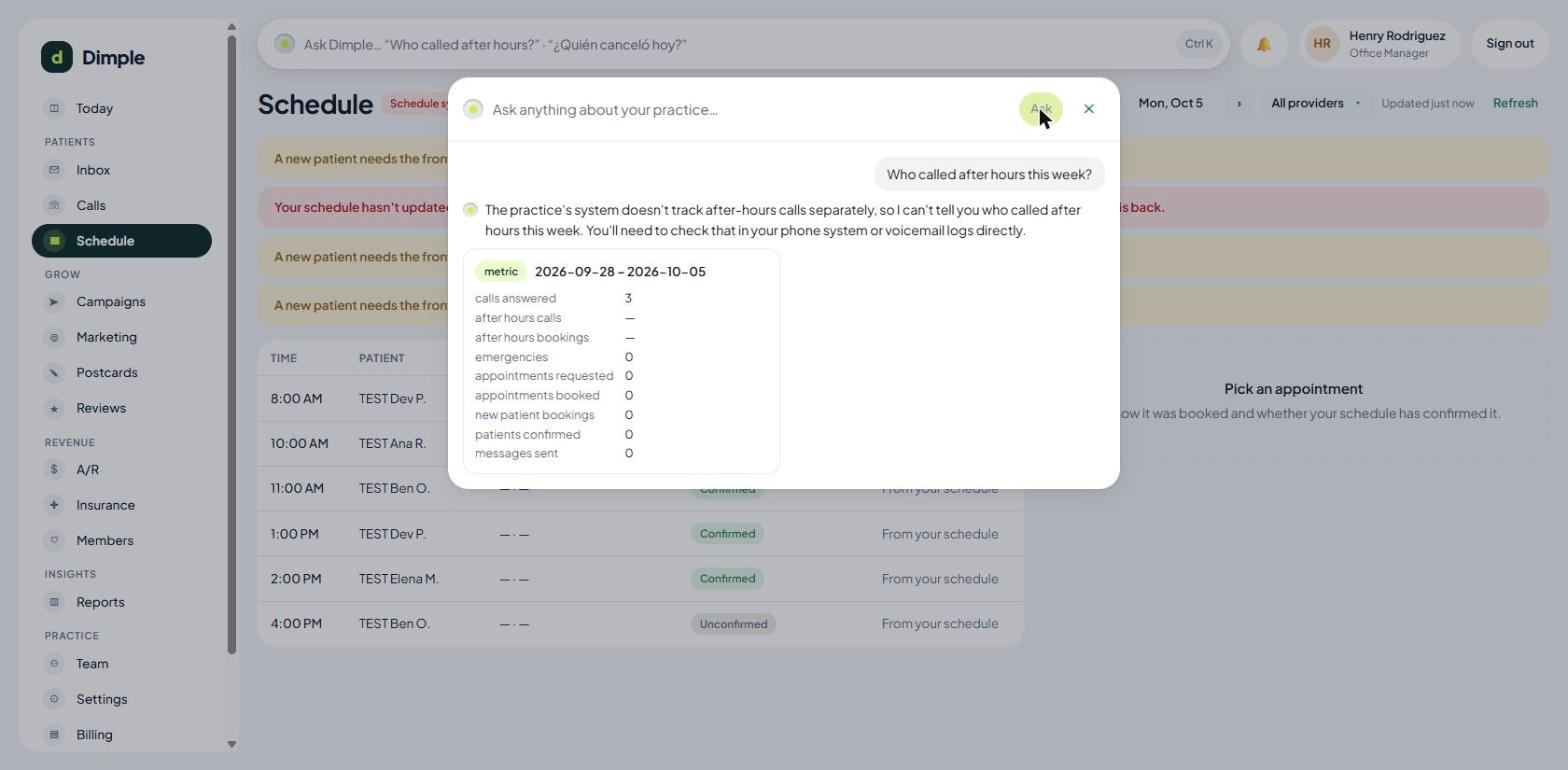This screenshot has width=1568, height=770.
Task: Click the Campaigns arrow icon
Action: point(54,302)
